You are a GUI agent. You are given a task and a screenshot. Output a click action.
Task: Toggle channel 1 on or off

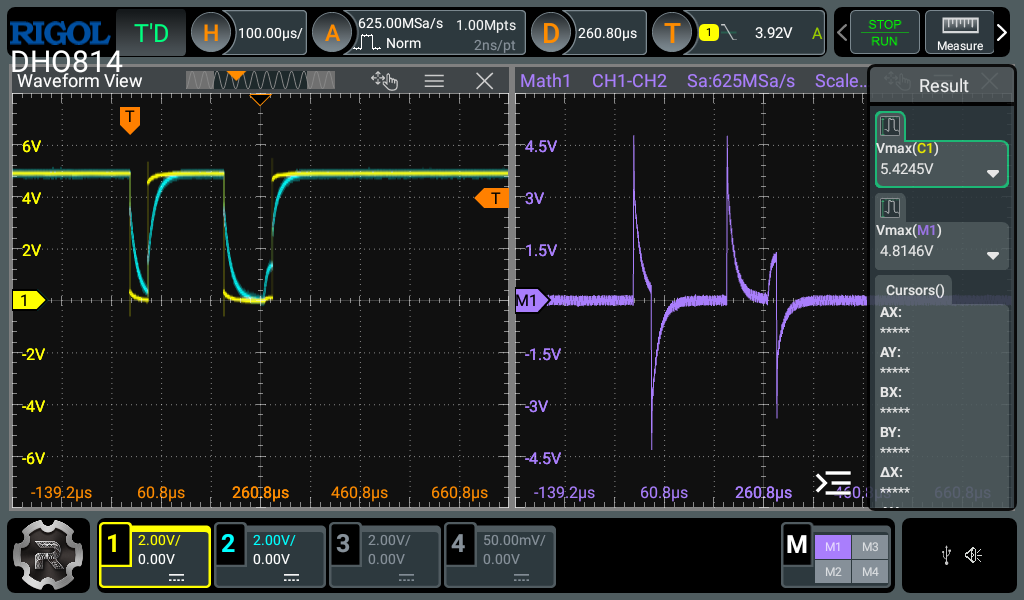point(114,544)
